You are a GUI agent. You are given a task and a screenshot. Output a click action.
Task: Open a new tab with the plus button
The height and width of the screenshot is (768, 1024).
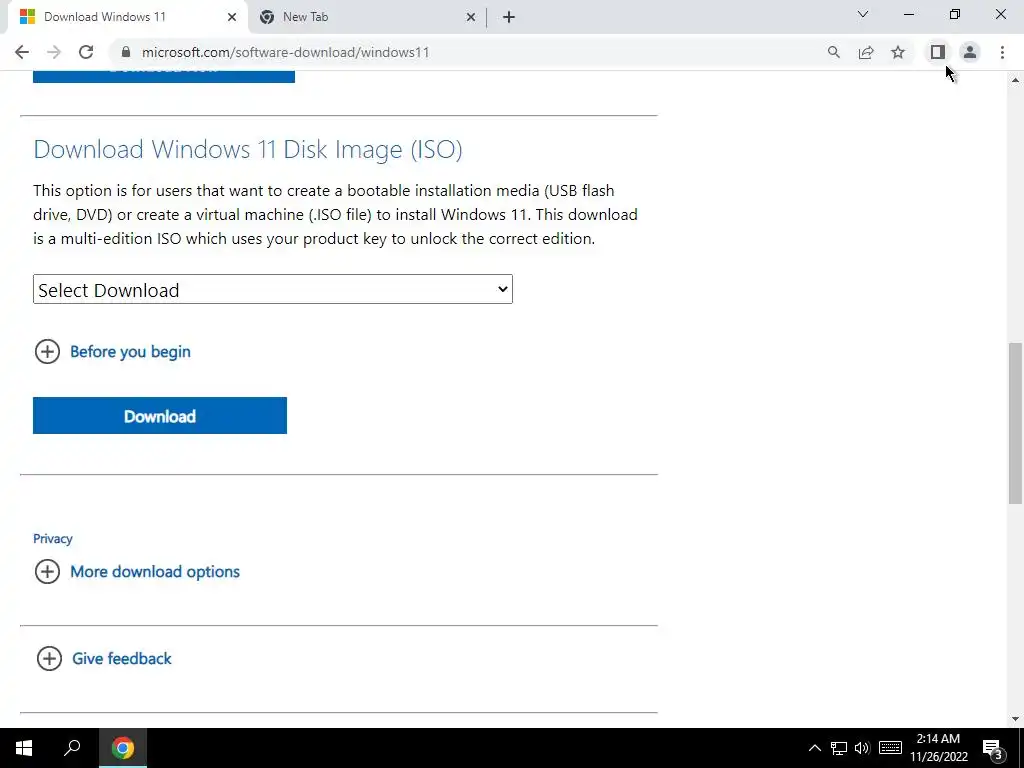coord(509,17)
